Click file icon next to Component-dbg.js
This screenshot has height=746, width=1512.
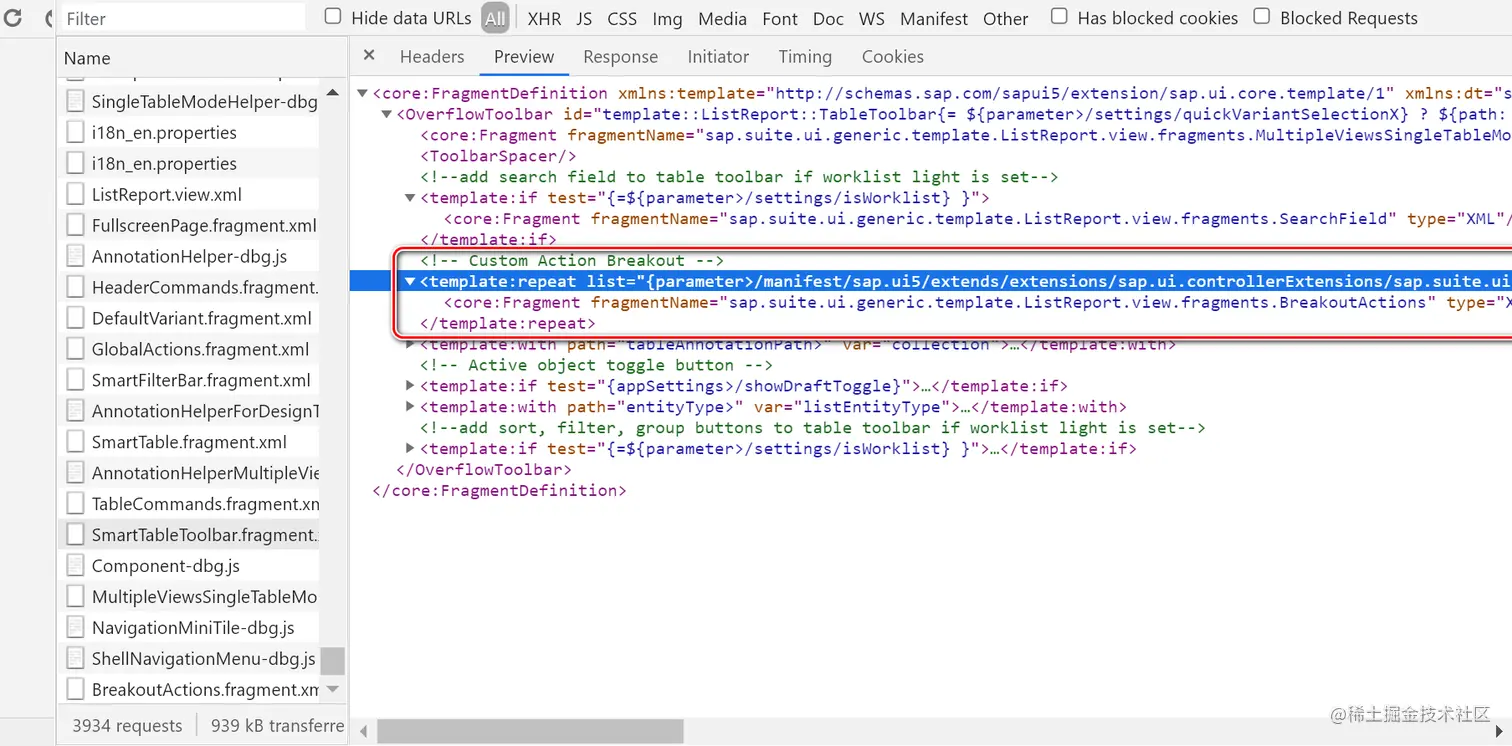[75, 566]
